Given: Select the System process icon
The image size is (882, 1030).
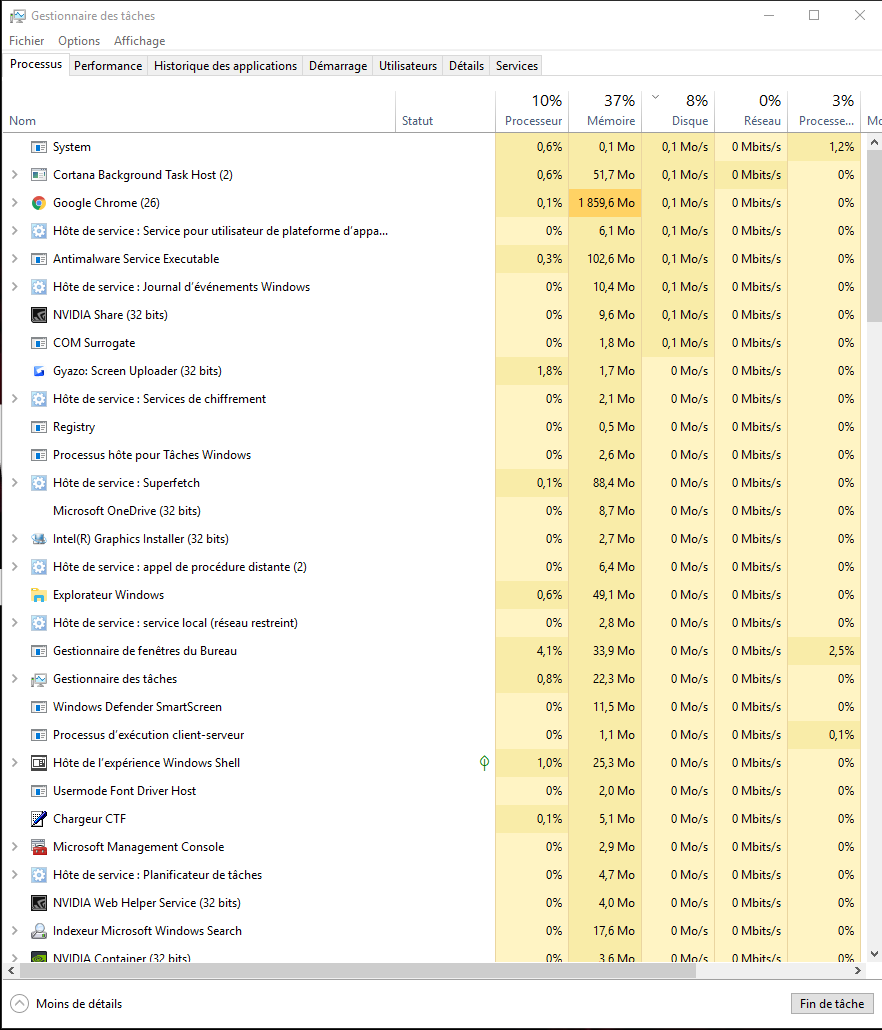Looking at the screenshot, I should coord(39,147).
